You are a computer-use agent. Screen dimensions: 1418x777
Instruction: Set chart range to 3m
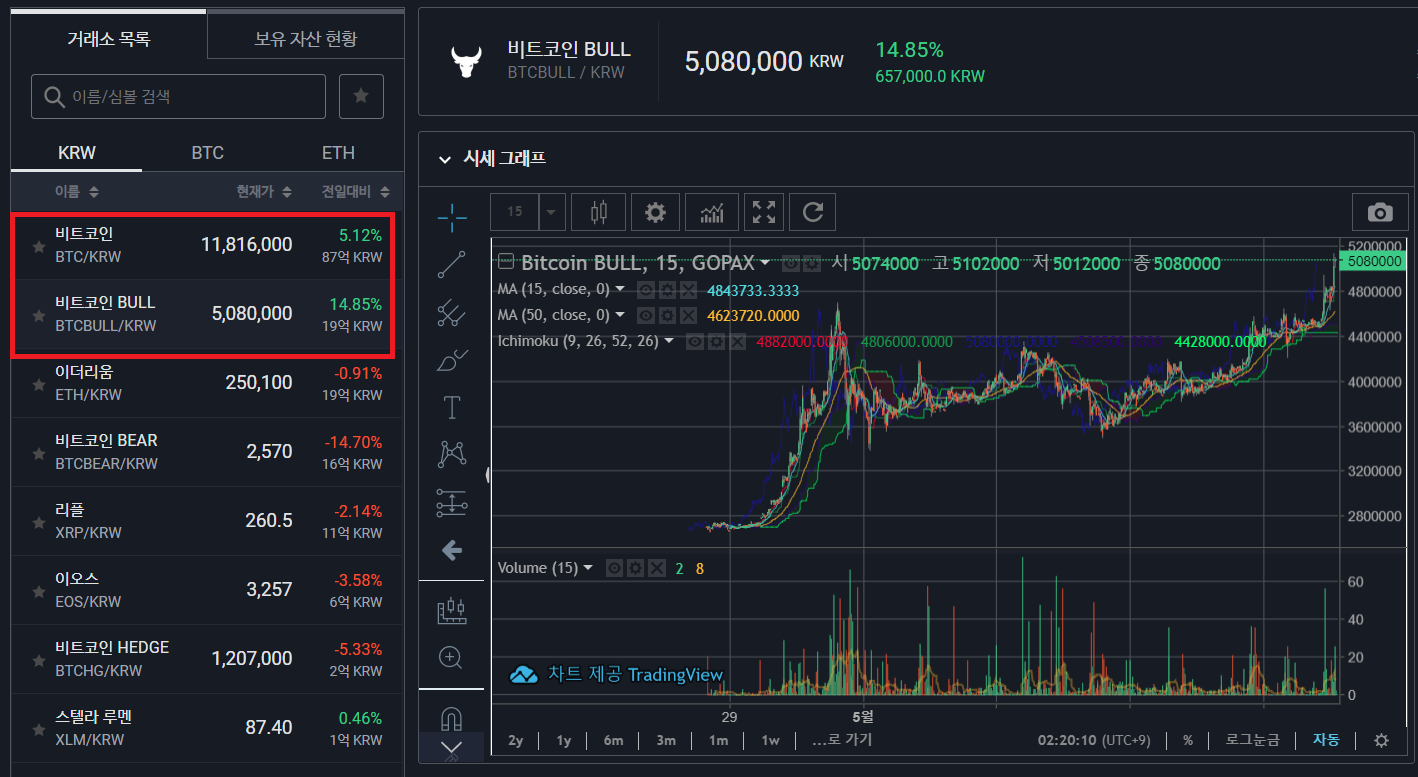click(666, 741)
